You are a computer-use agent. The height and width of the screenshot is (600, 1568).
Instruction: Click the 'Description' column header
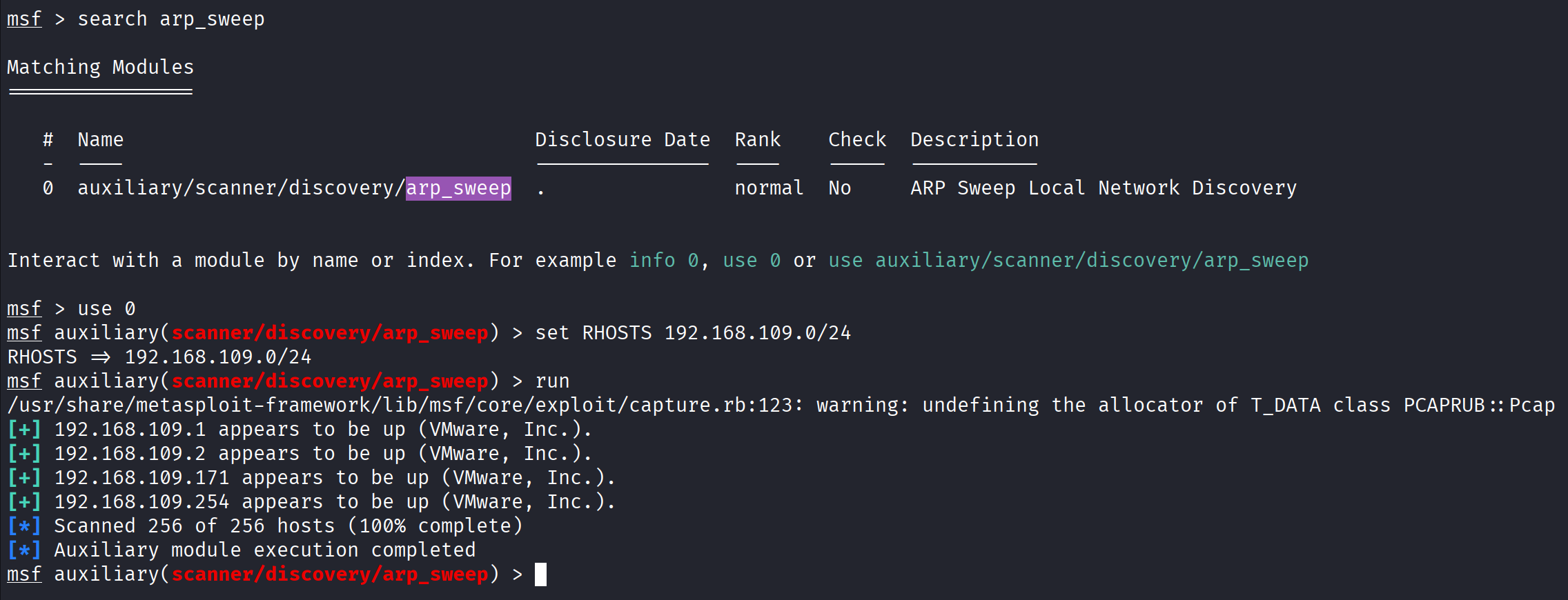click(974, 140)
